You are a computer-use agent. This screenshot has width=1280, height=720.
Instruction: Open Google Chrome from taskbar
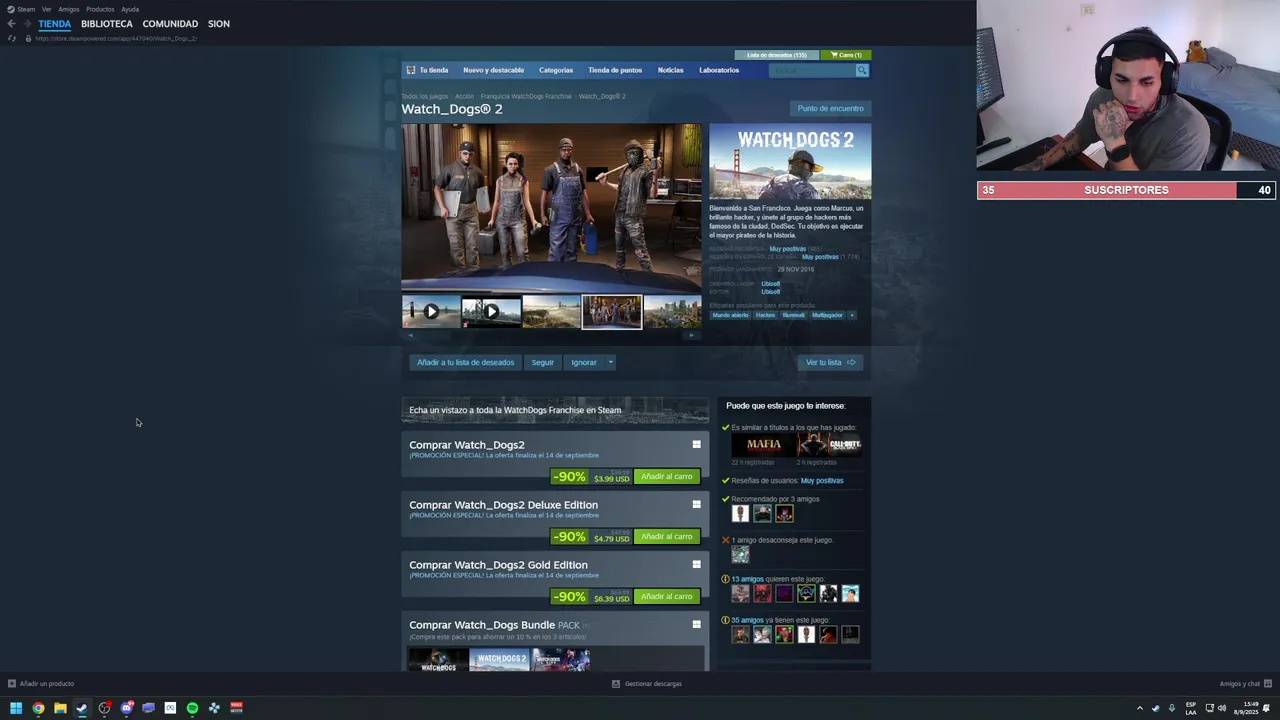coord(38,708)
